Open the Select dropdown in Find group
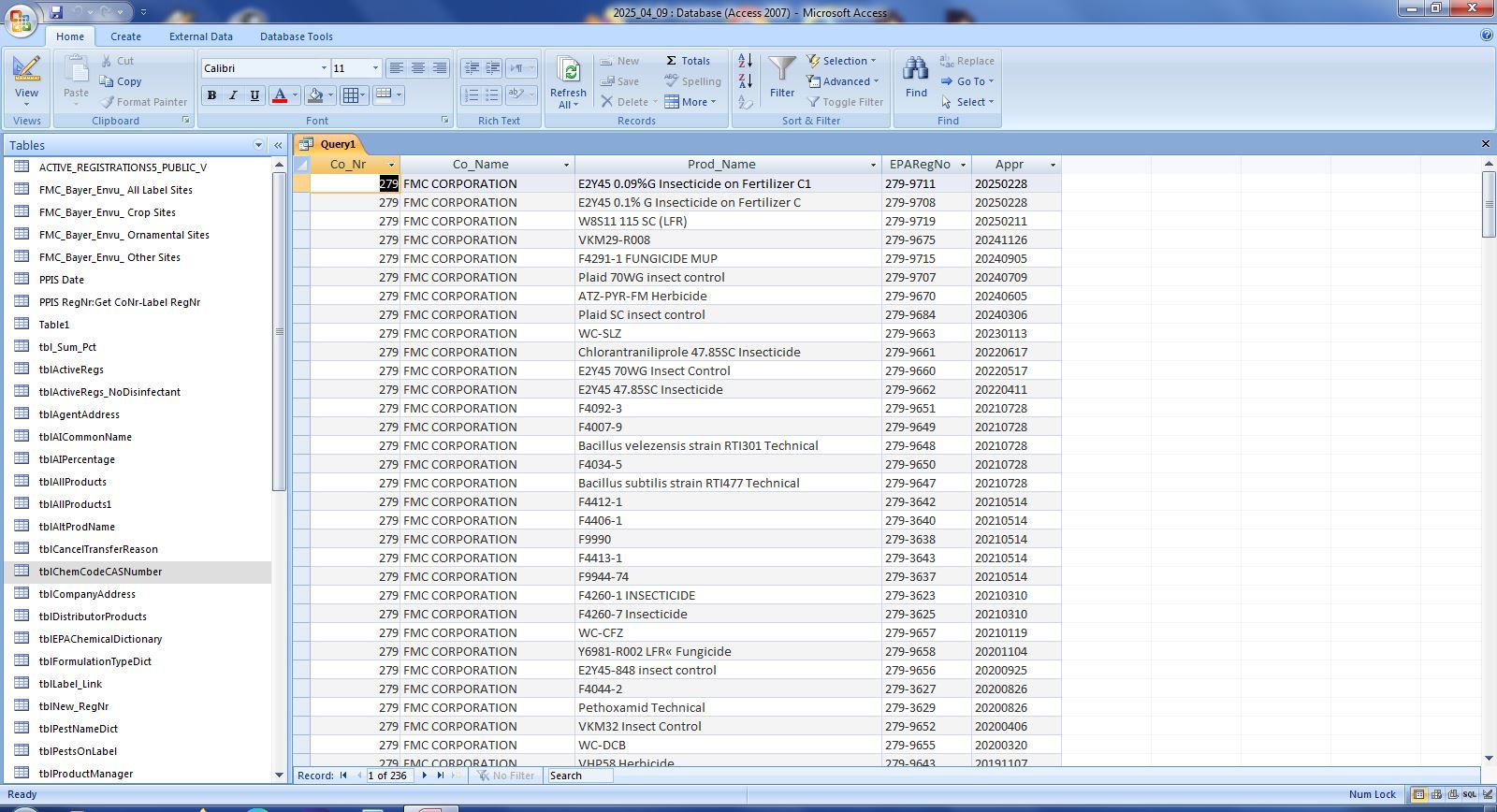Image resolution: width=1497 pixels, height=812 pixels. click(x=967, y=102)
